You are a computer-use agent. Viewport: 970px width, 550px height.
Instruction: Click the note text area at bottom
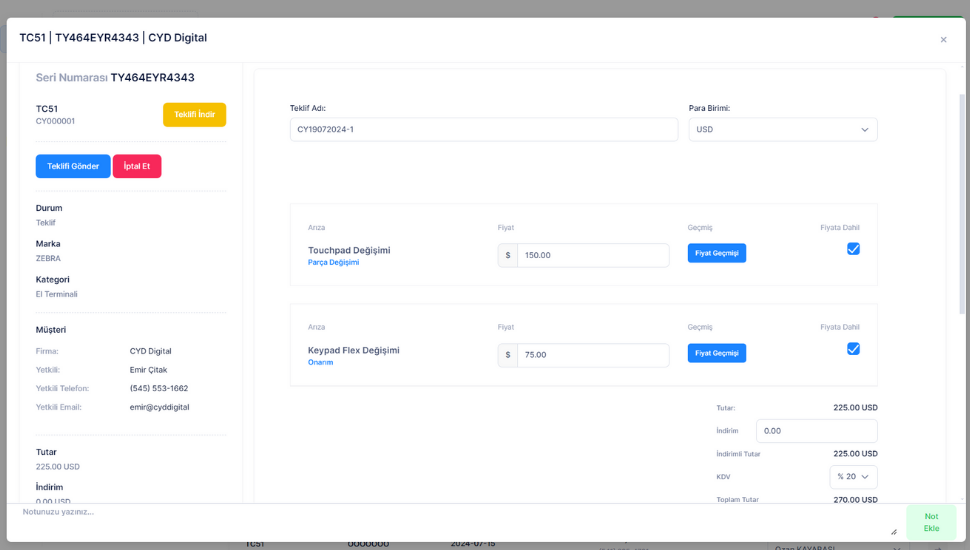[x=455, y=520]
